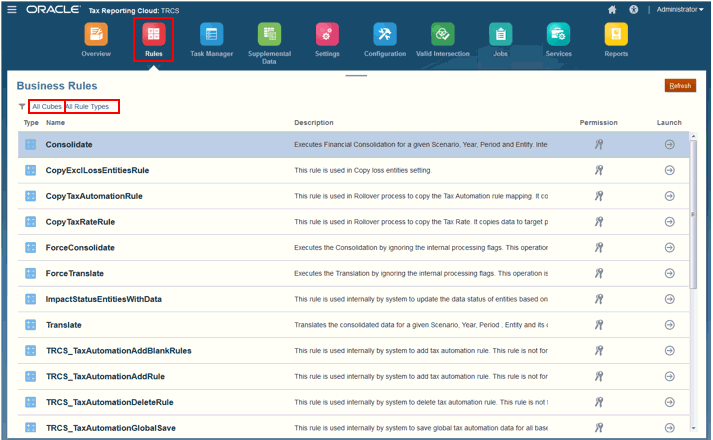The image size is (713, 440).
Task: Click the scrollbar up arrow
Action: pyautogui.click(x=693, y=136)
